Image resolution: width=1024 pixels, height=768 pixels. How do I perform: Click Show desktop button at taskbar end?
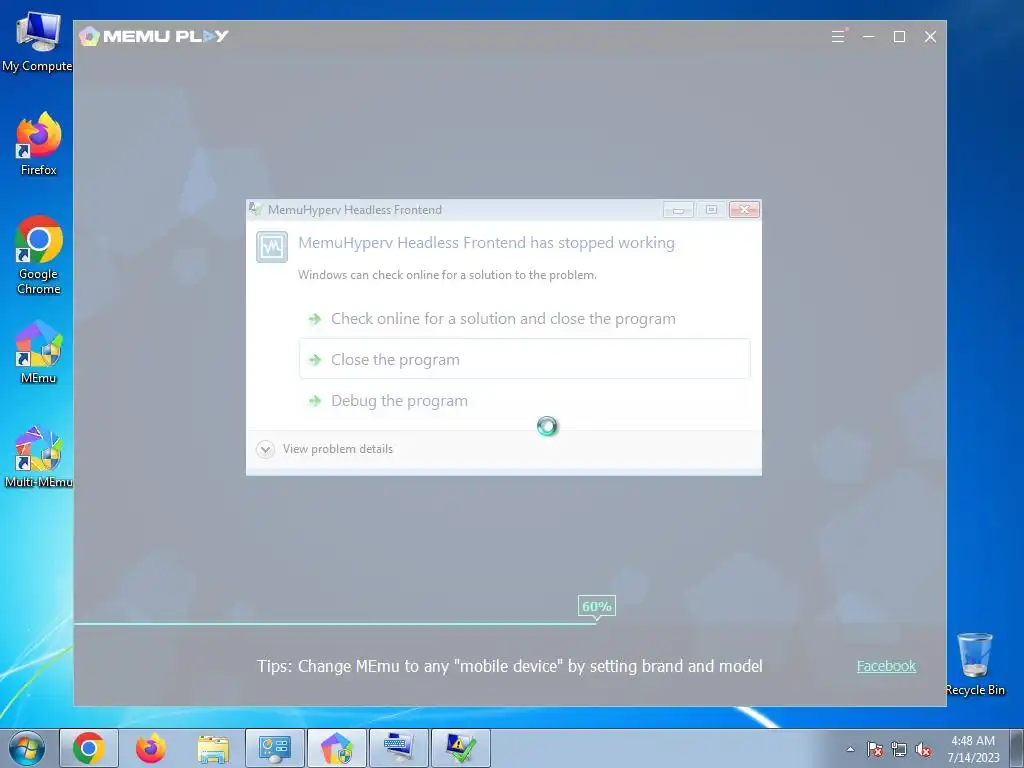1017,748
